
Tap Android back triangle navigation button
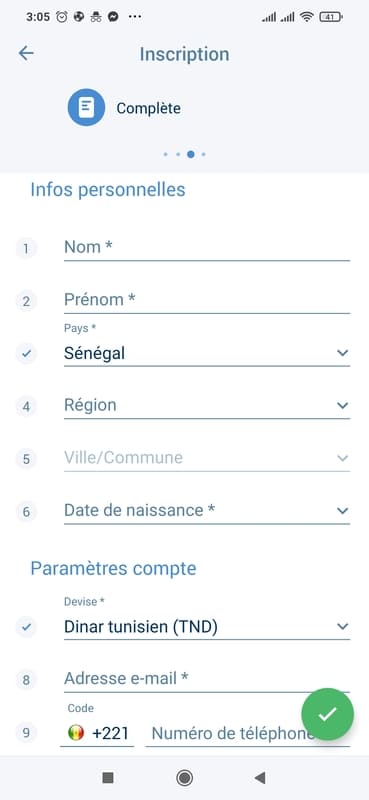[x=260, y=778]
